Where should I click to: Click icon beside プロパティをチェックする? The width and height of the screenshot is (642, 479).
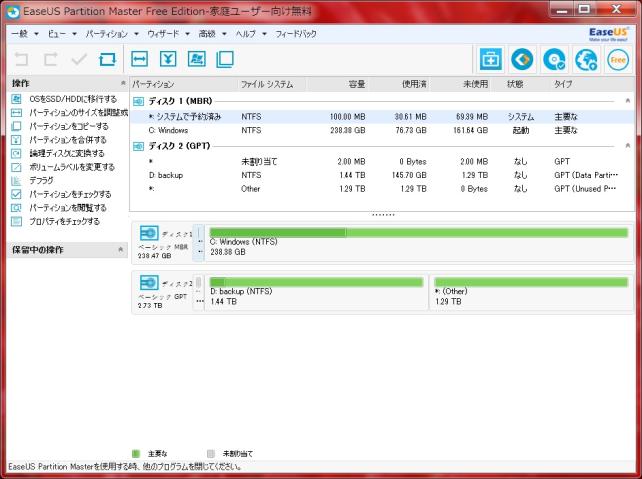[16, 221]
